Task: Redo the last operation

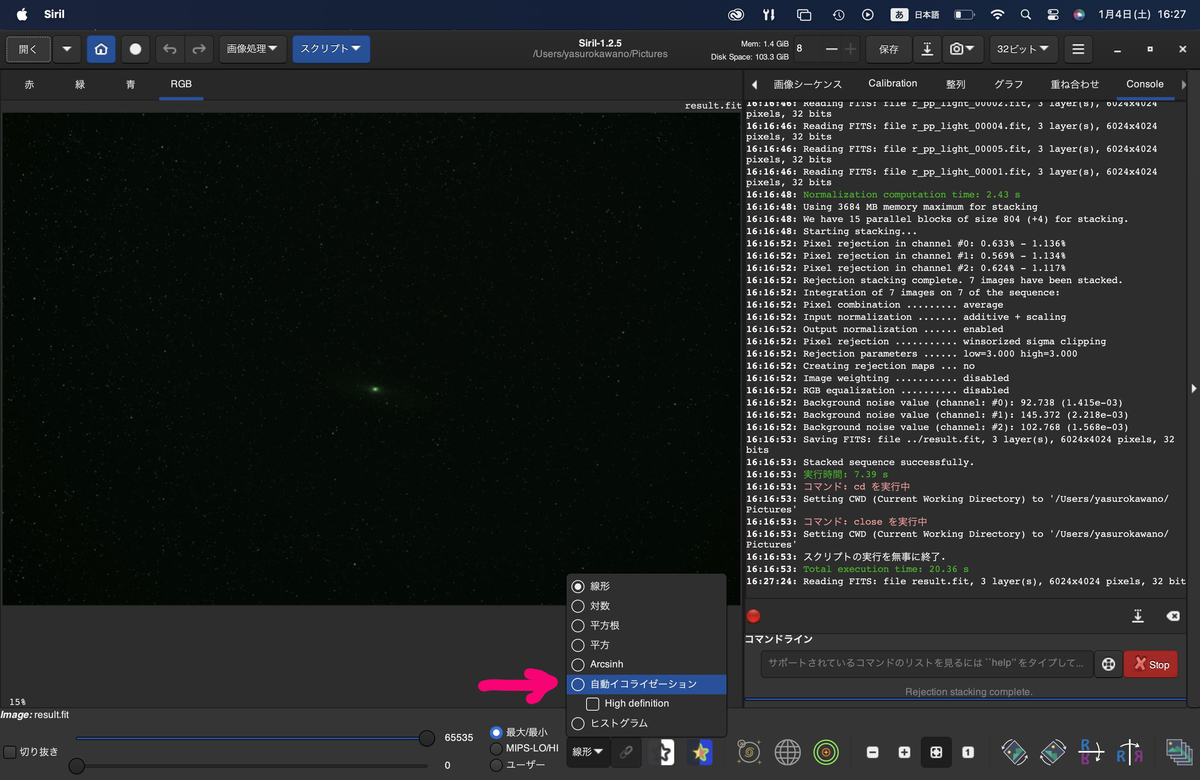Action: coord(199,49)
